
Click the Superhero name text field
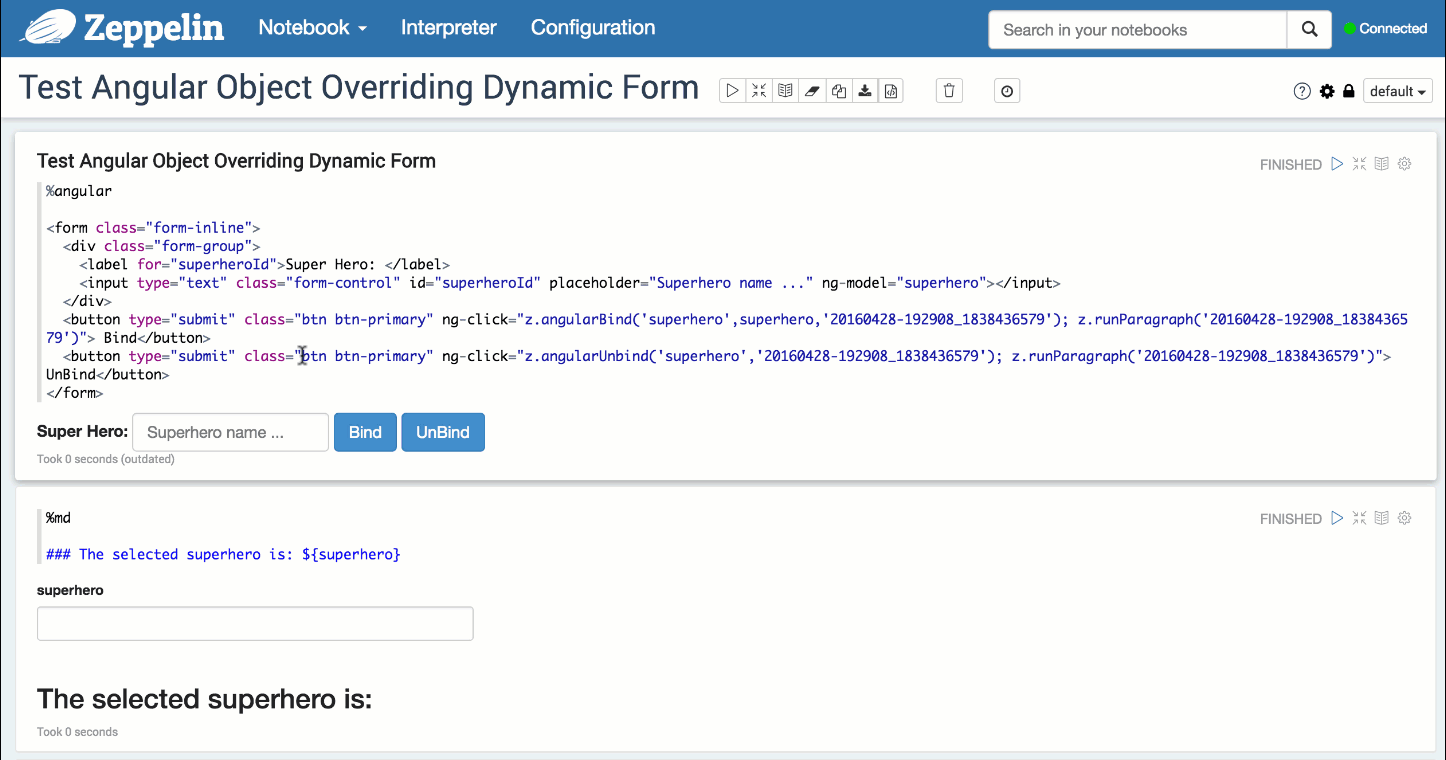(x=230, y=432)
